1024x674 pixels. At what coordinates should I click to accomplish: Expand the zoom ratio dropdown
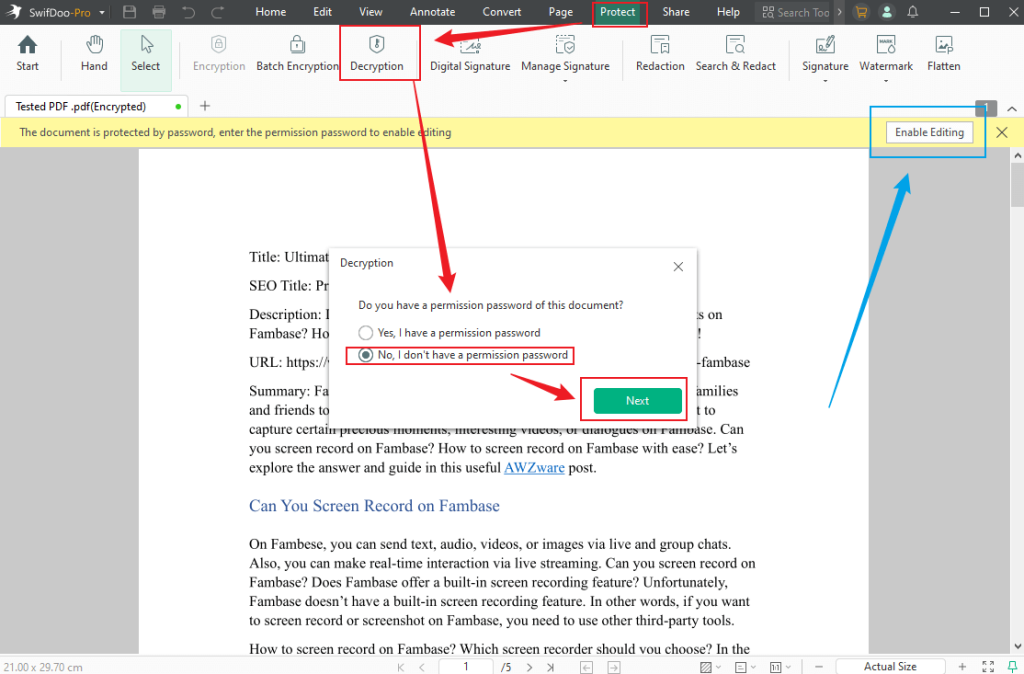tap(890, 666)
